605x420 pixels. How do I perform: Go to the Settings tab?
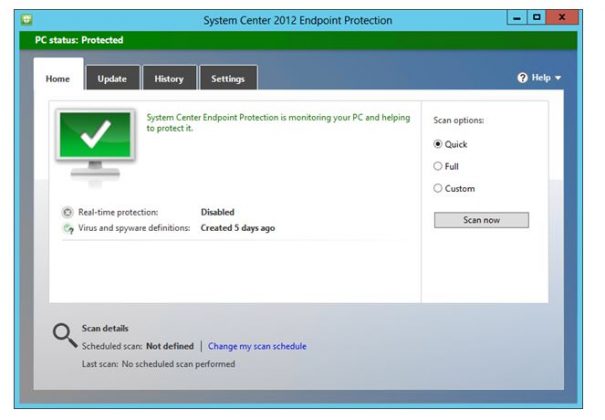click(228, 78)
